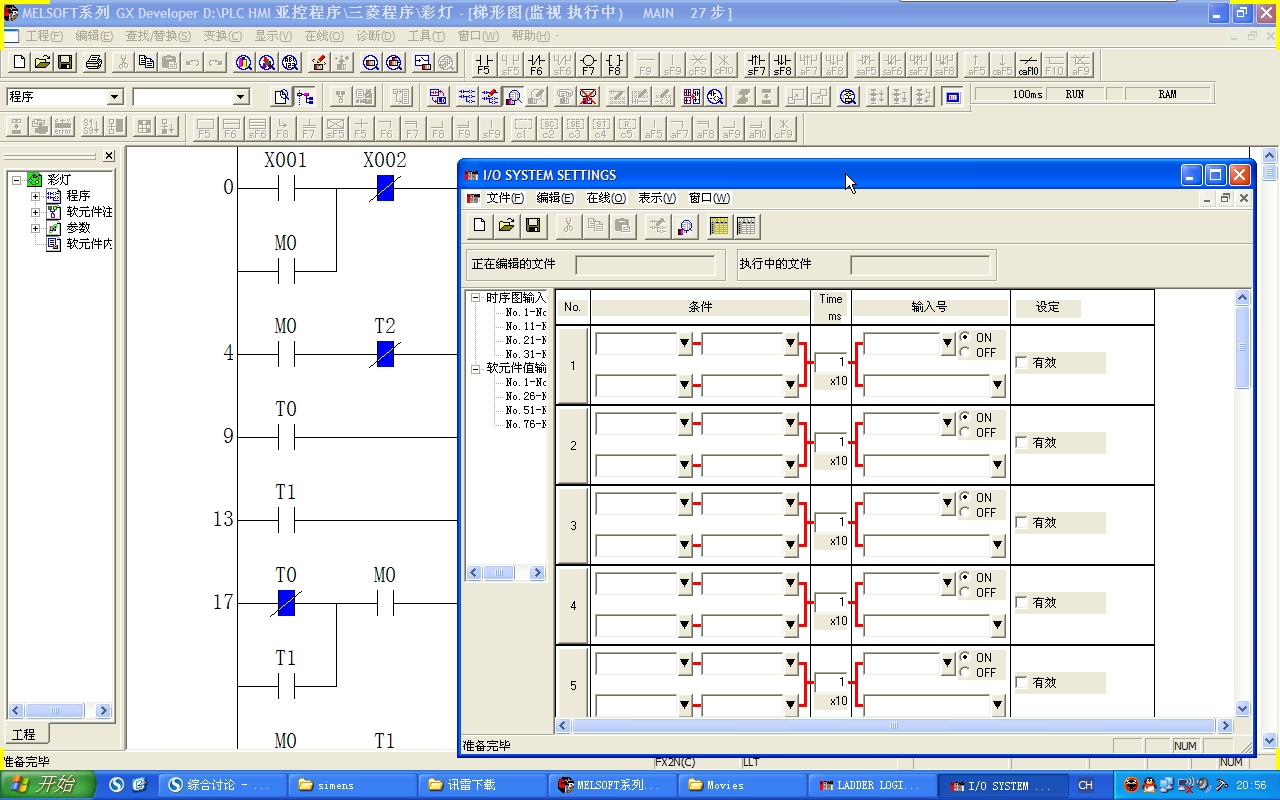This screenshot has width=1280, height=800.
Task: Click the Print icon in main toolbar
Action: [x=94, y=63]
